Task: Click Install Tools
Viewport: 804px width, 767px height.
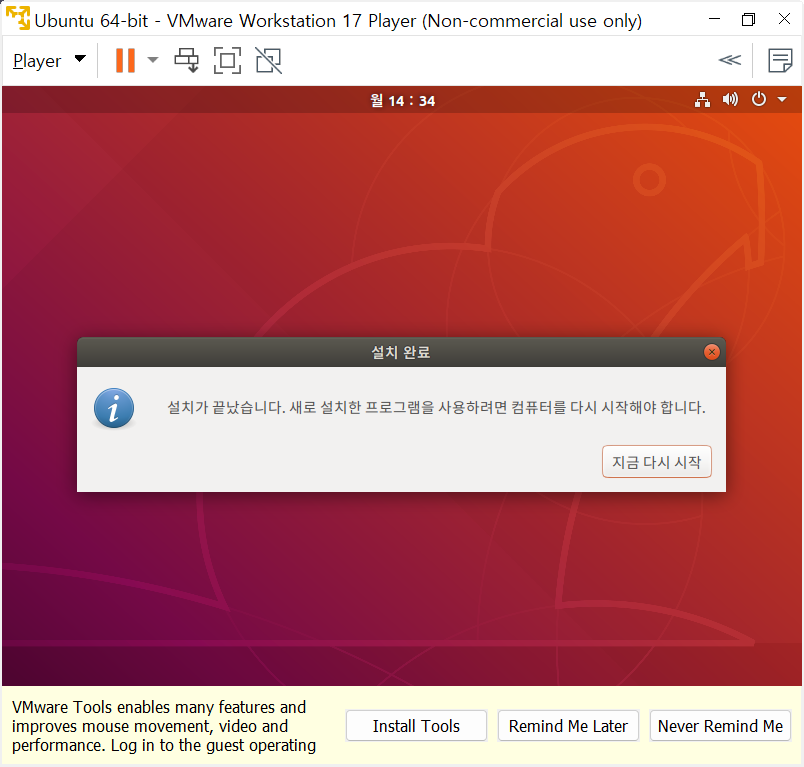Action: click(x=416, y=726)
